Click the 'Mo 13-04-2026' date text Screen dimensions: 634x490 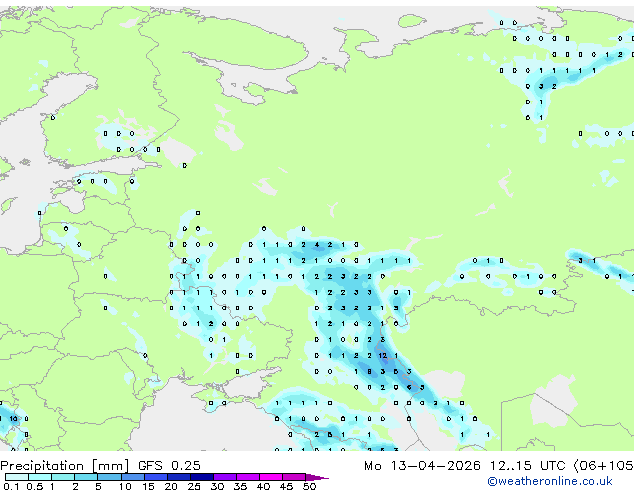[422, 466]
